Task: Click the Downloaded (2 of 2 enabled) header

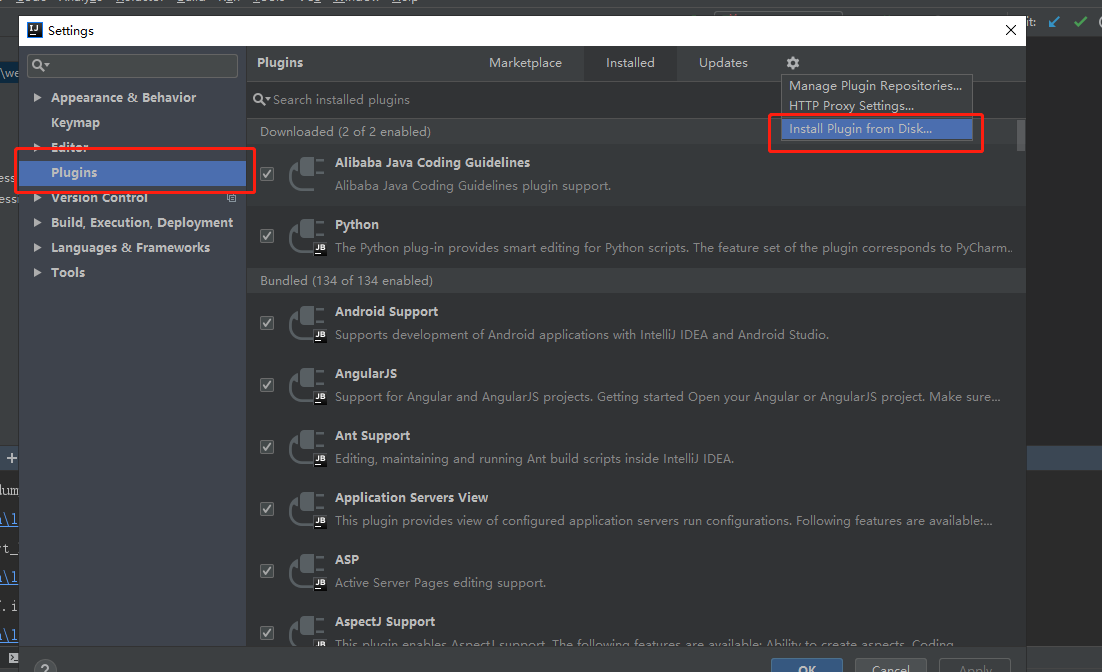Action: (x=345, y=131)
